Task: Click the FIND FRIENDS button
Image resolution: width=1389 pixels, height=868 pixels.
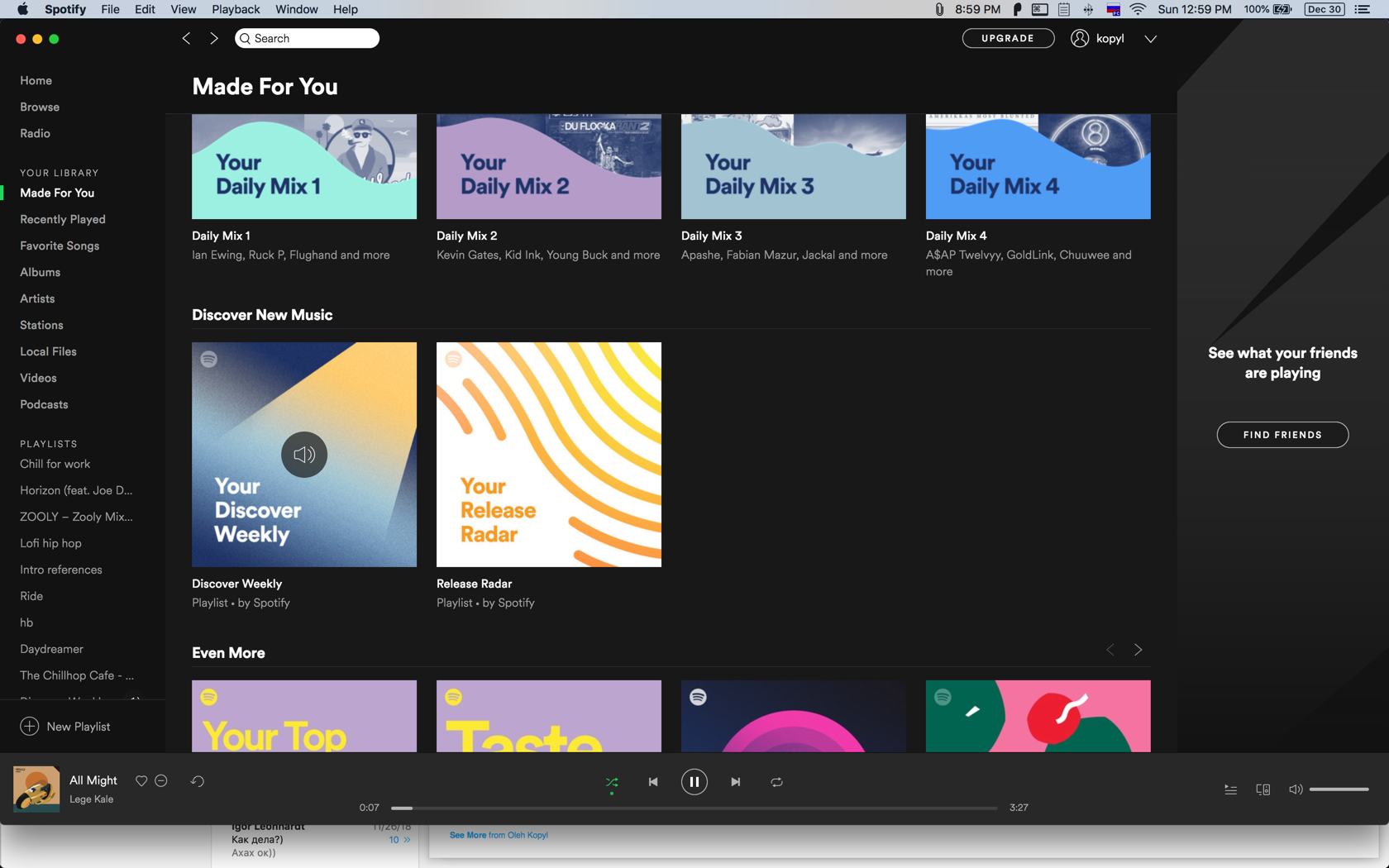Action: (x=1282, y=435)
